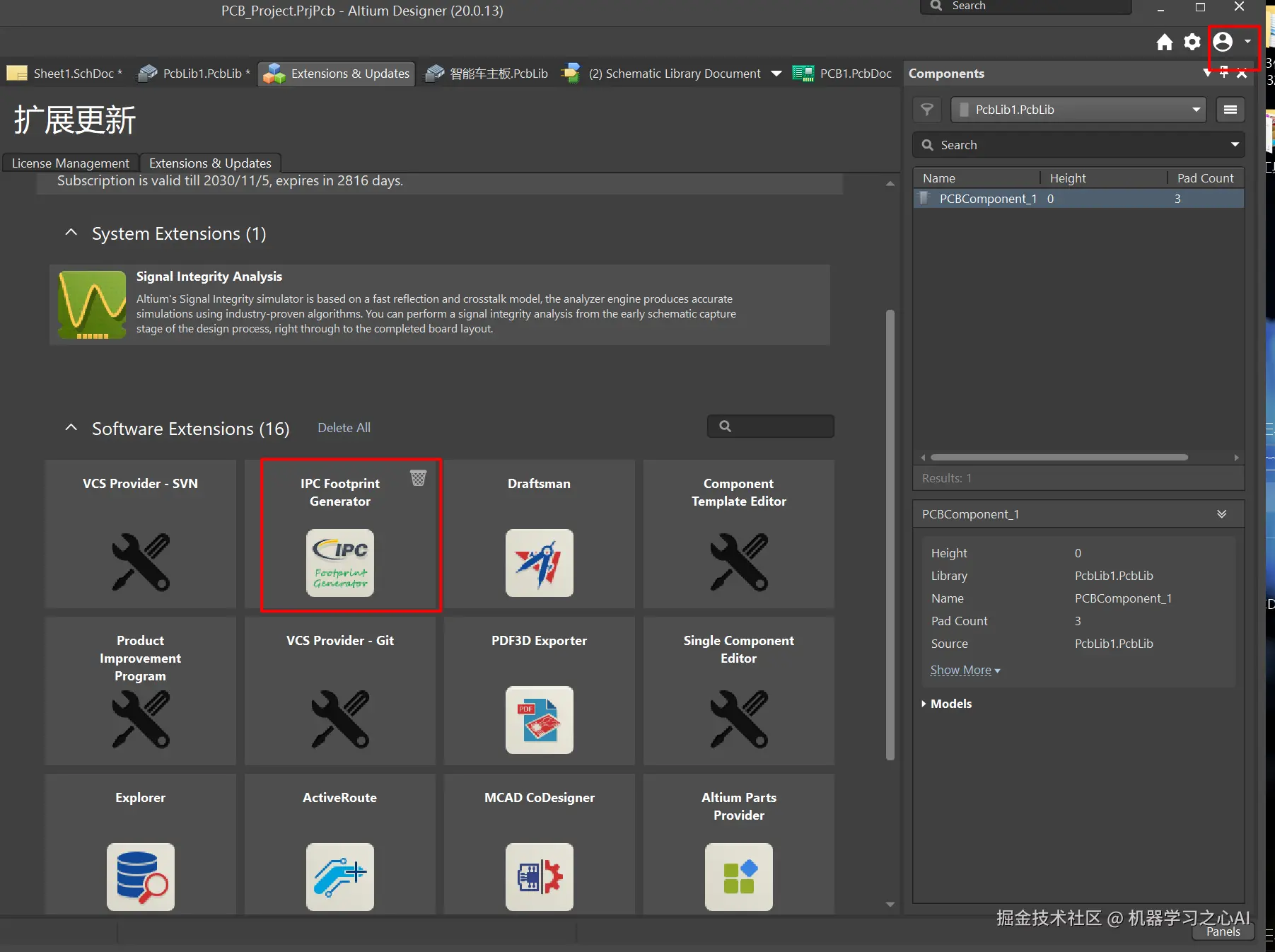Delete IPC Footprint Generator via trash icon
This screenshot has width=1275, height=952.
[x=419, y=478]
